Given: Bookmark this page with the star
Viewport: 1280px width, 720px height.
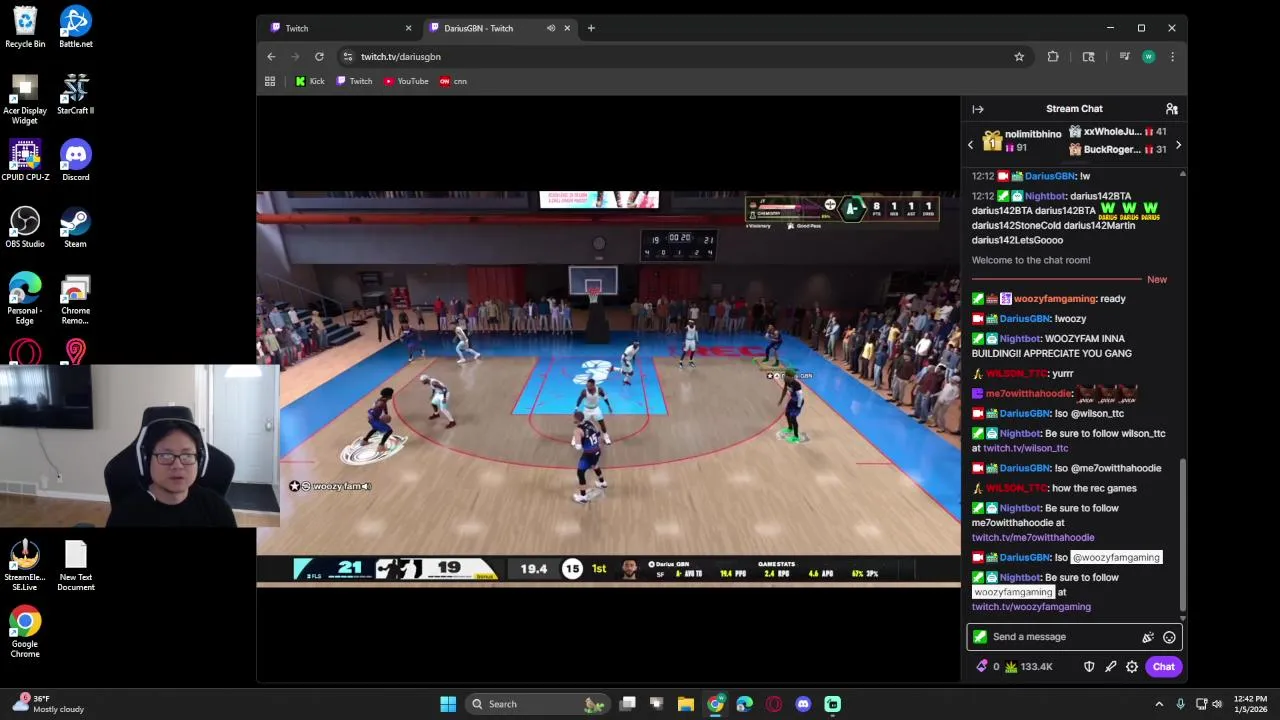Looking at the screenshot, I should coord(1019,57).
